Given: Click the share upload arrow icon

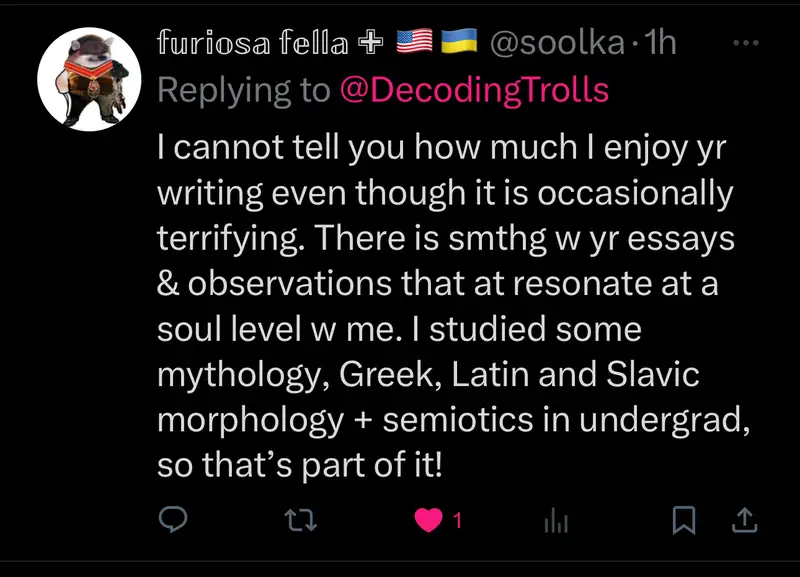Looking at the screenshot, I should click(745, 520).
